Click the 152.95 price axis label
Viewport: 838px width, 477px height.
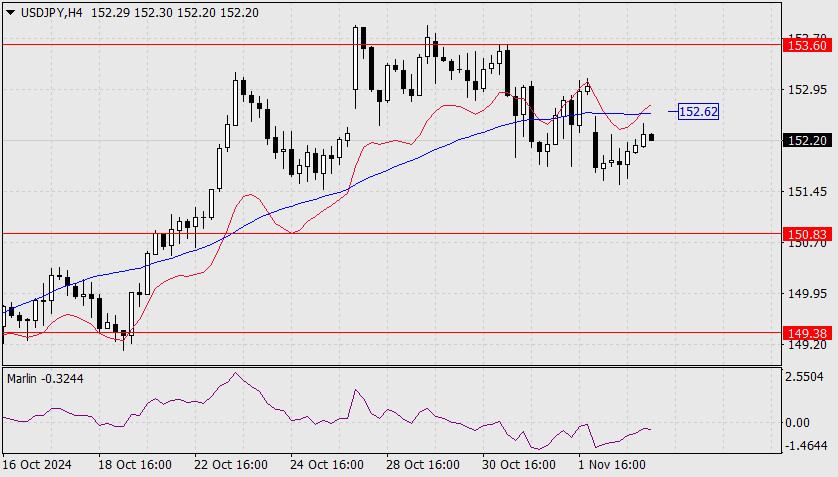(805, 90)
